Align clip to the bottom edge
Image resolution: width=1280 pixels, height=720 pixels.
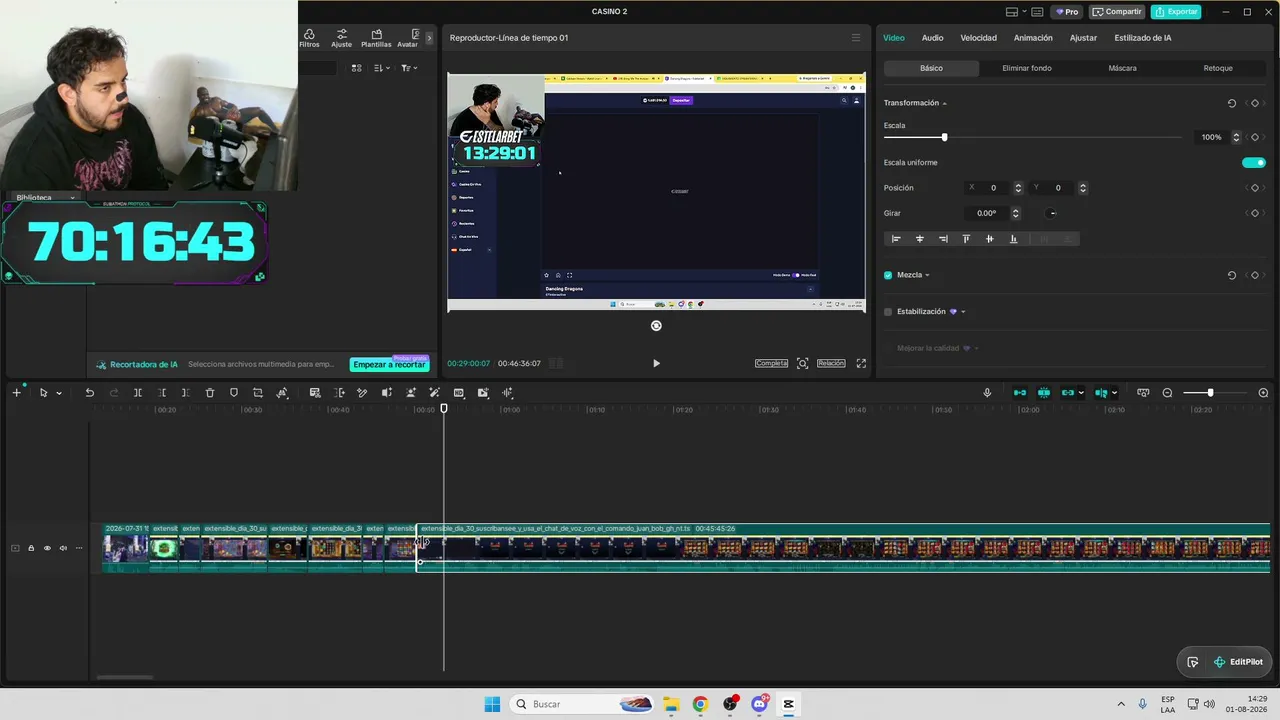(1013, 239)
